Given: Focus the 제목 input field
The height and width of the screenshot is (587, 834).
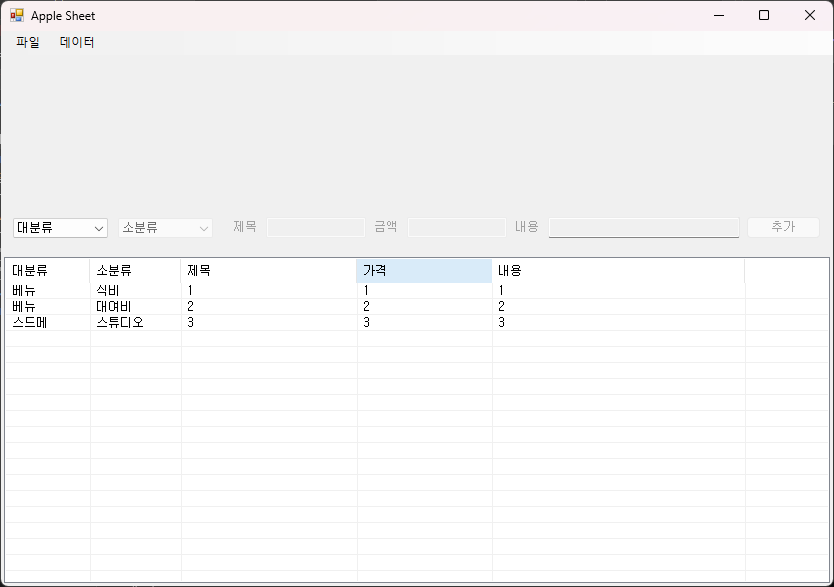Looking at the screenshot, I should pyautogui.click(x=316, y=228).
